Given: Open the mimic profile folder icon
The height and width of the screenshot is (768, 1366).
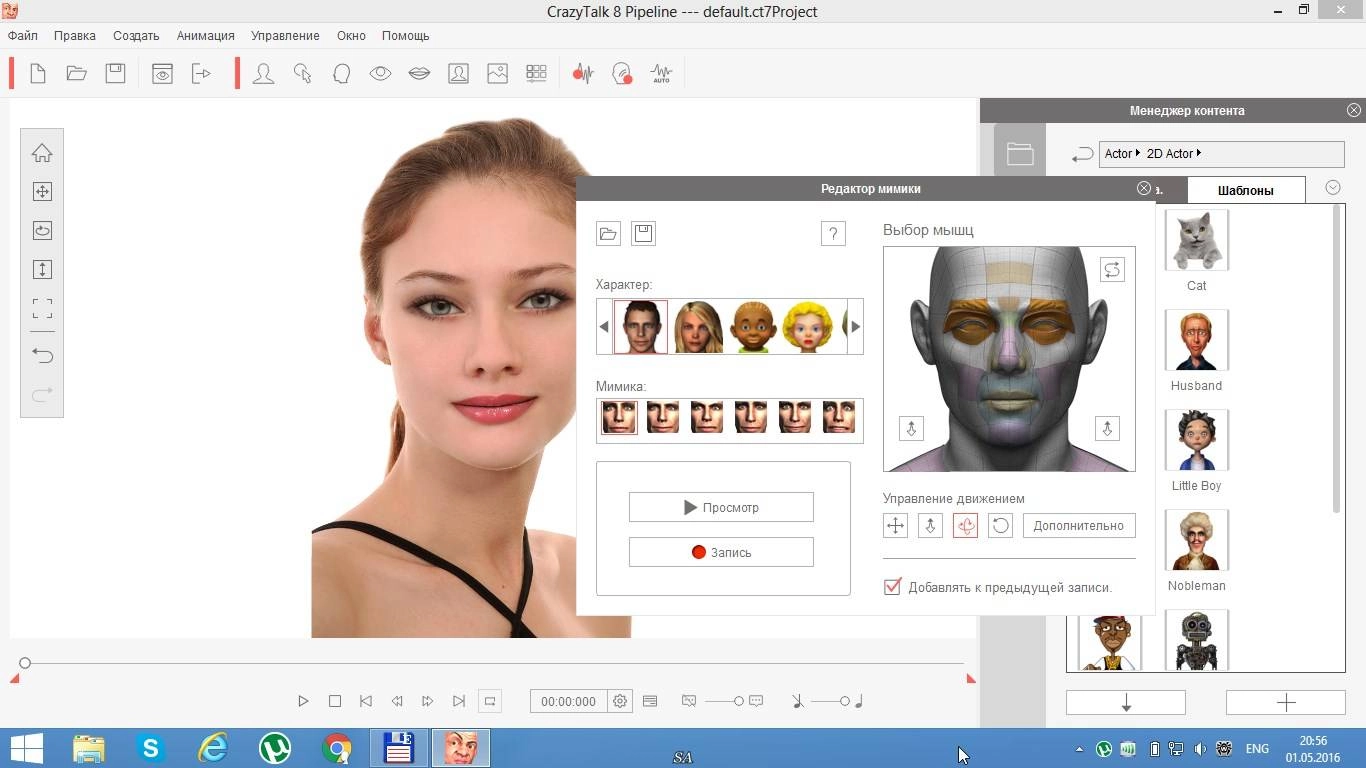Looking at the screenshot, I should (x=608, y=234).
